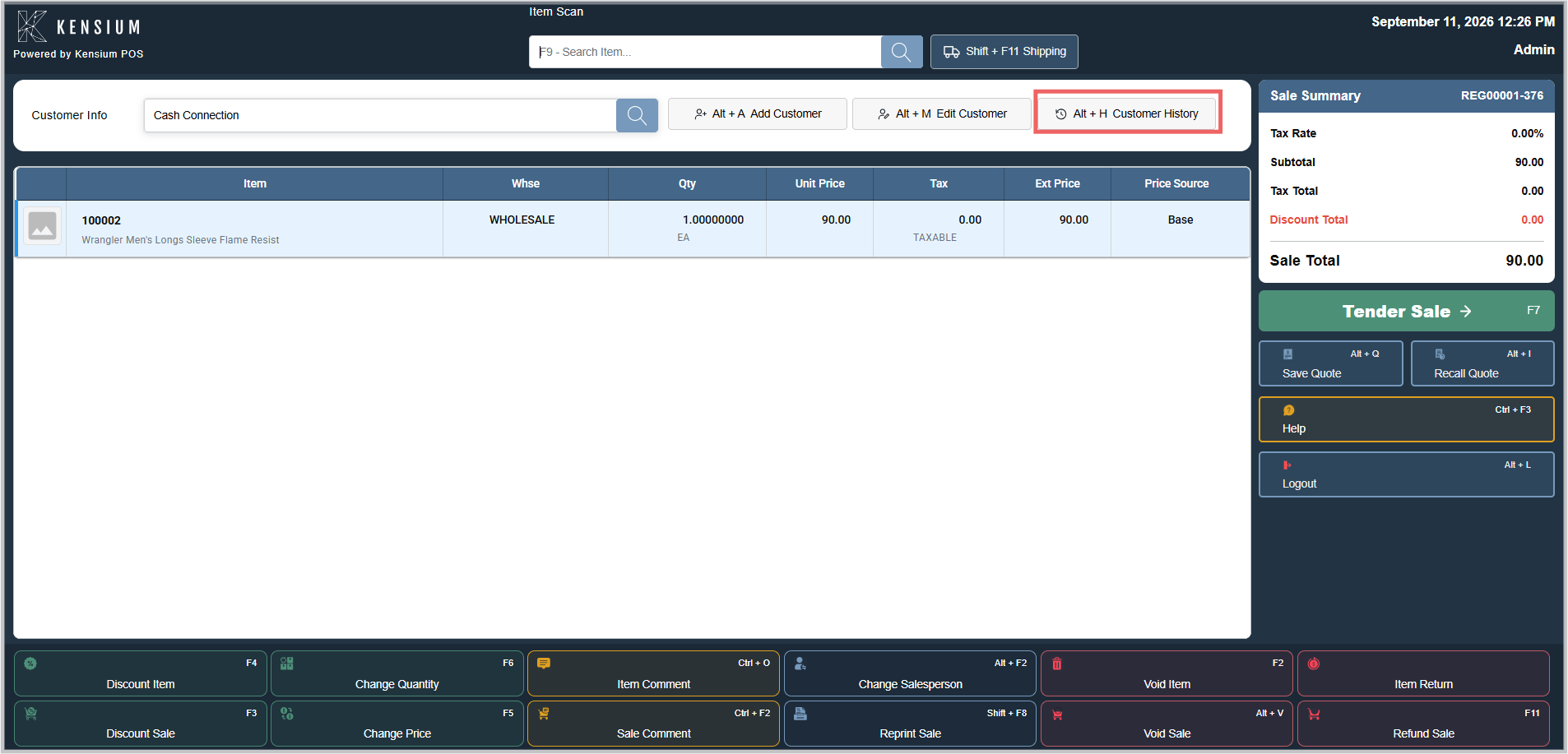
Task: Click the Unit Price column header
Action: (x=819, y=183)
